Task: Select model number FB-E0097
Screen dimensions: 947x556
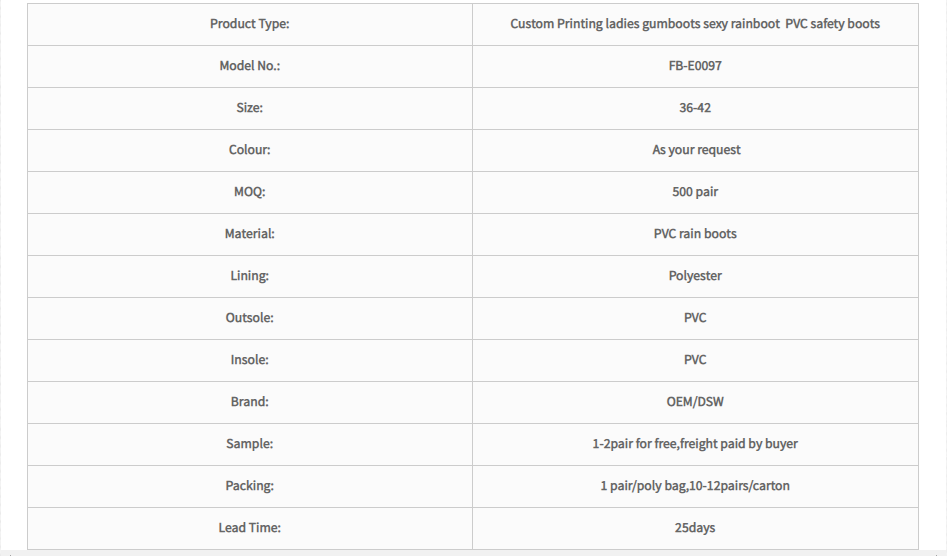Action: click(x=695, y=66)
